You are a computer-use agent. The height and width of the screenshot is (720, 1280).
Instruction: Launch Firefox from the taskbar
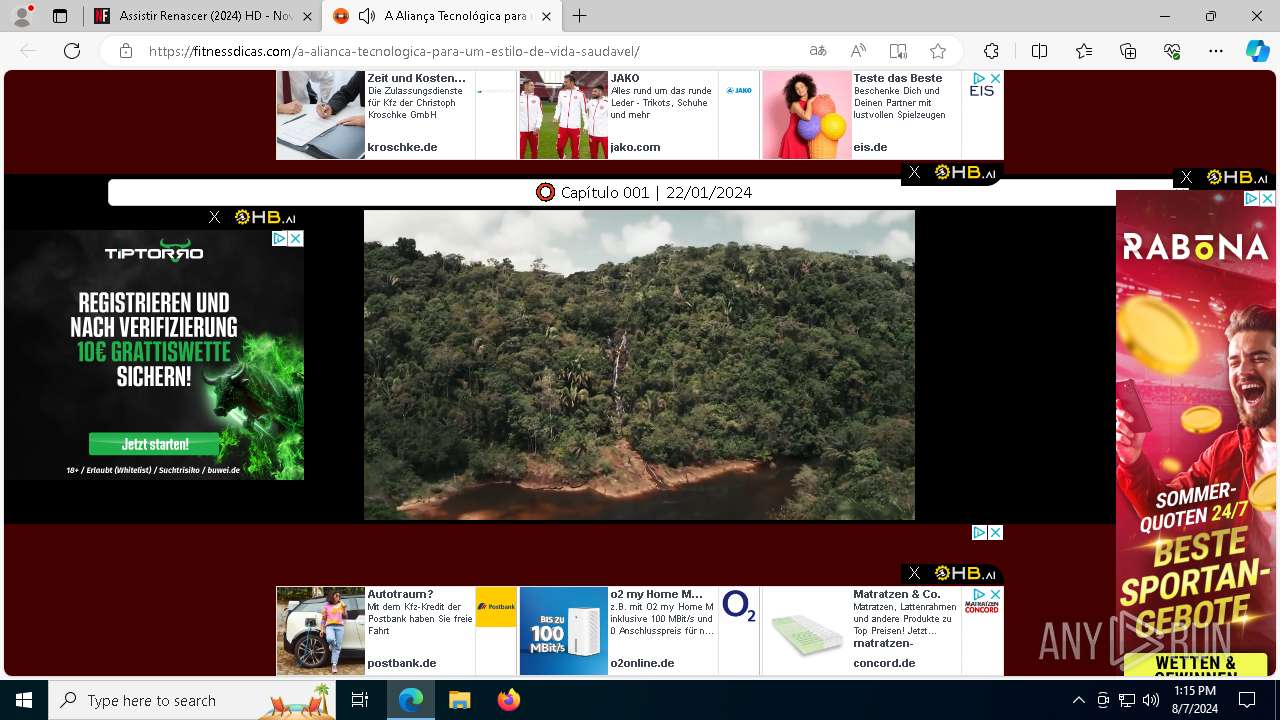(509, 700)
